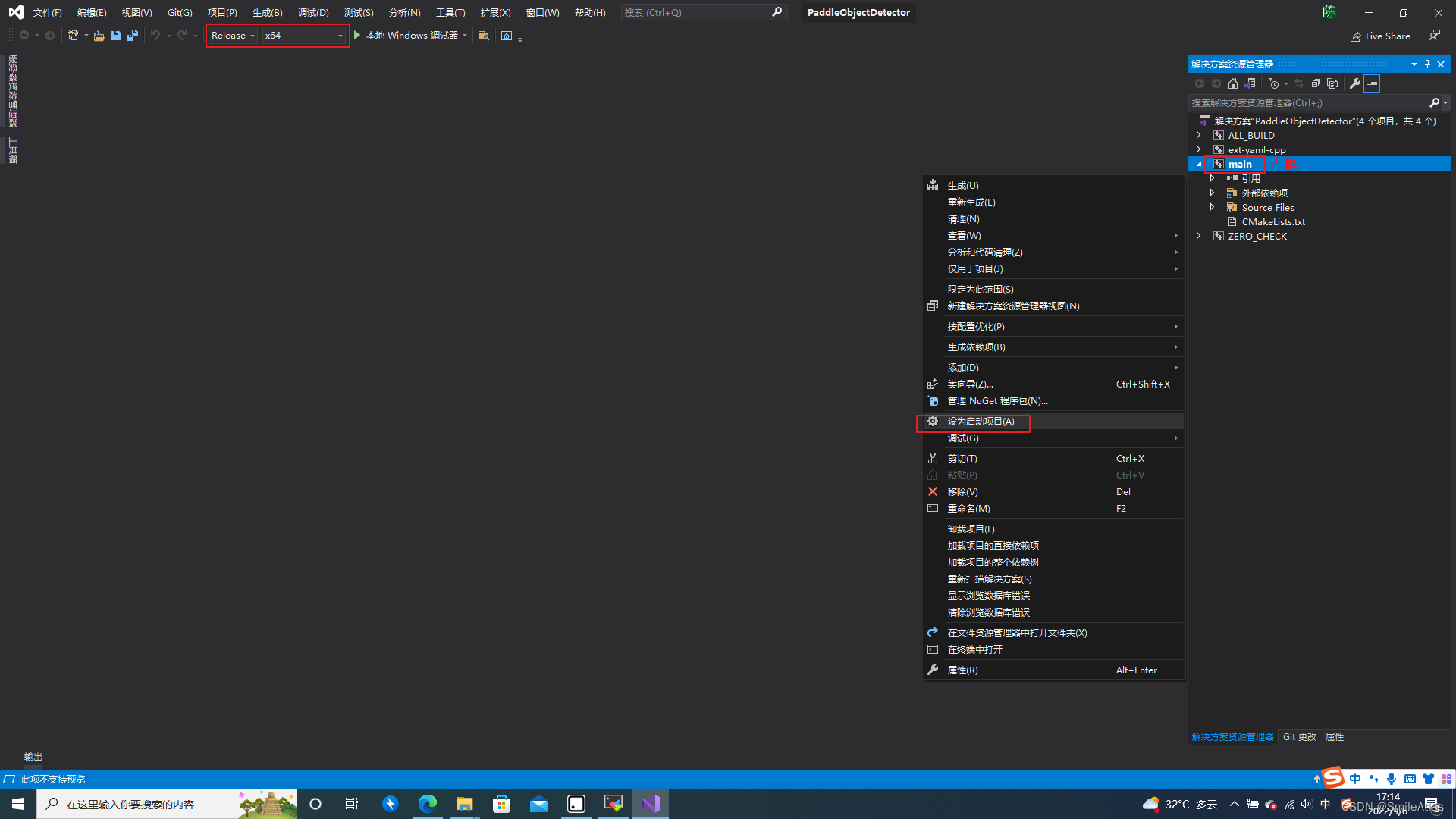Open the 调试(D) menu in menu bar

tap(313, 12)
